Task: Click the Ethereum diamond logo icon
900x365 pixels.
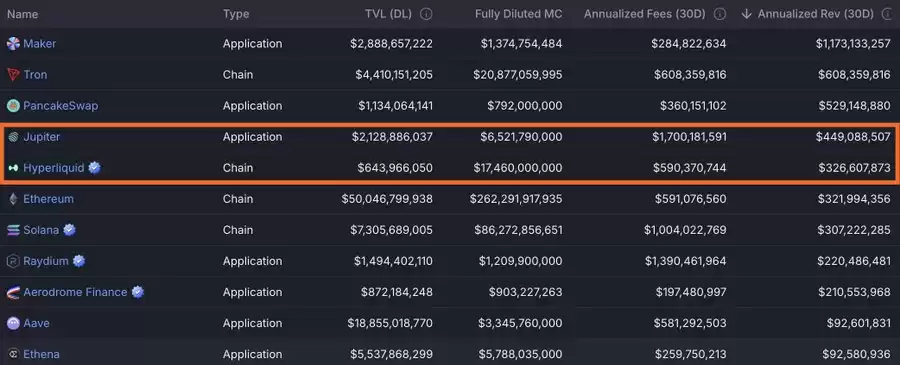Action: click(x=13, y=199)
